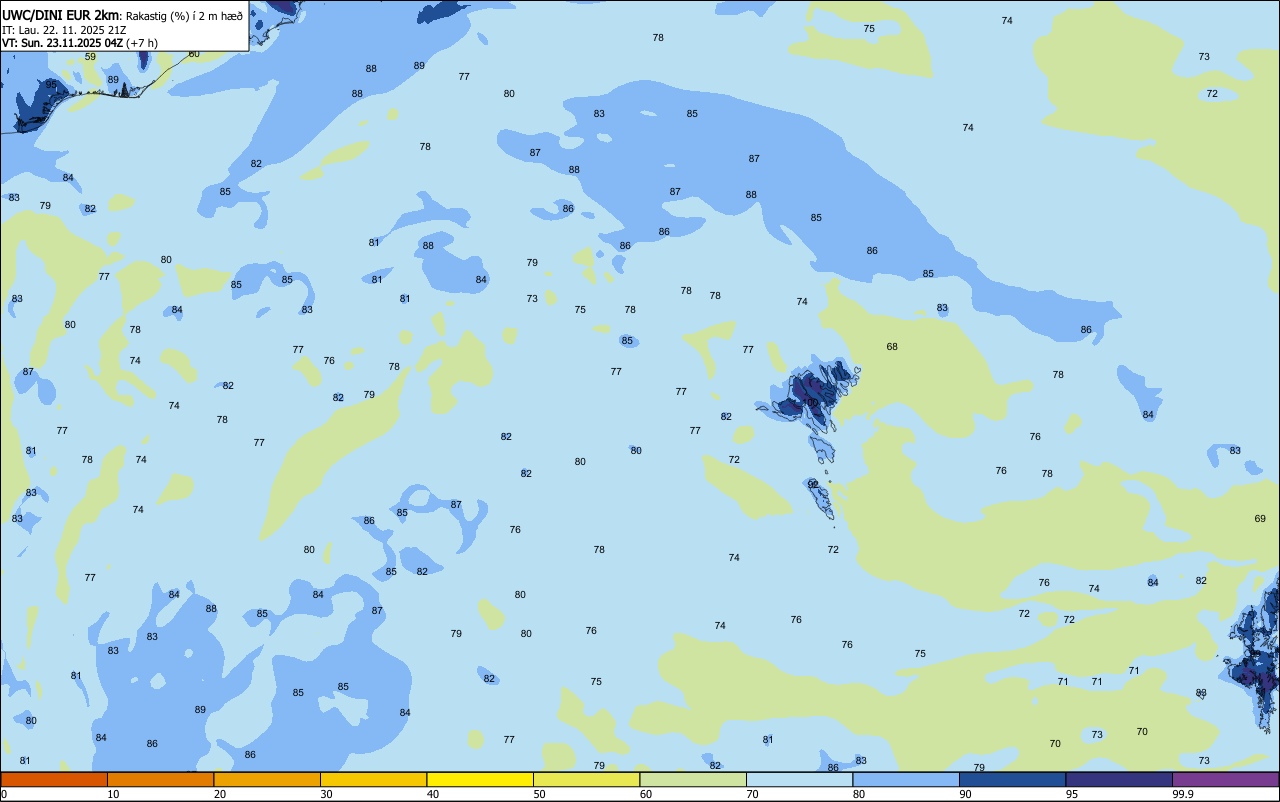Click the legend tick label 0

pos(4,794)
